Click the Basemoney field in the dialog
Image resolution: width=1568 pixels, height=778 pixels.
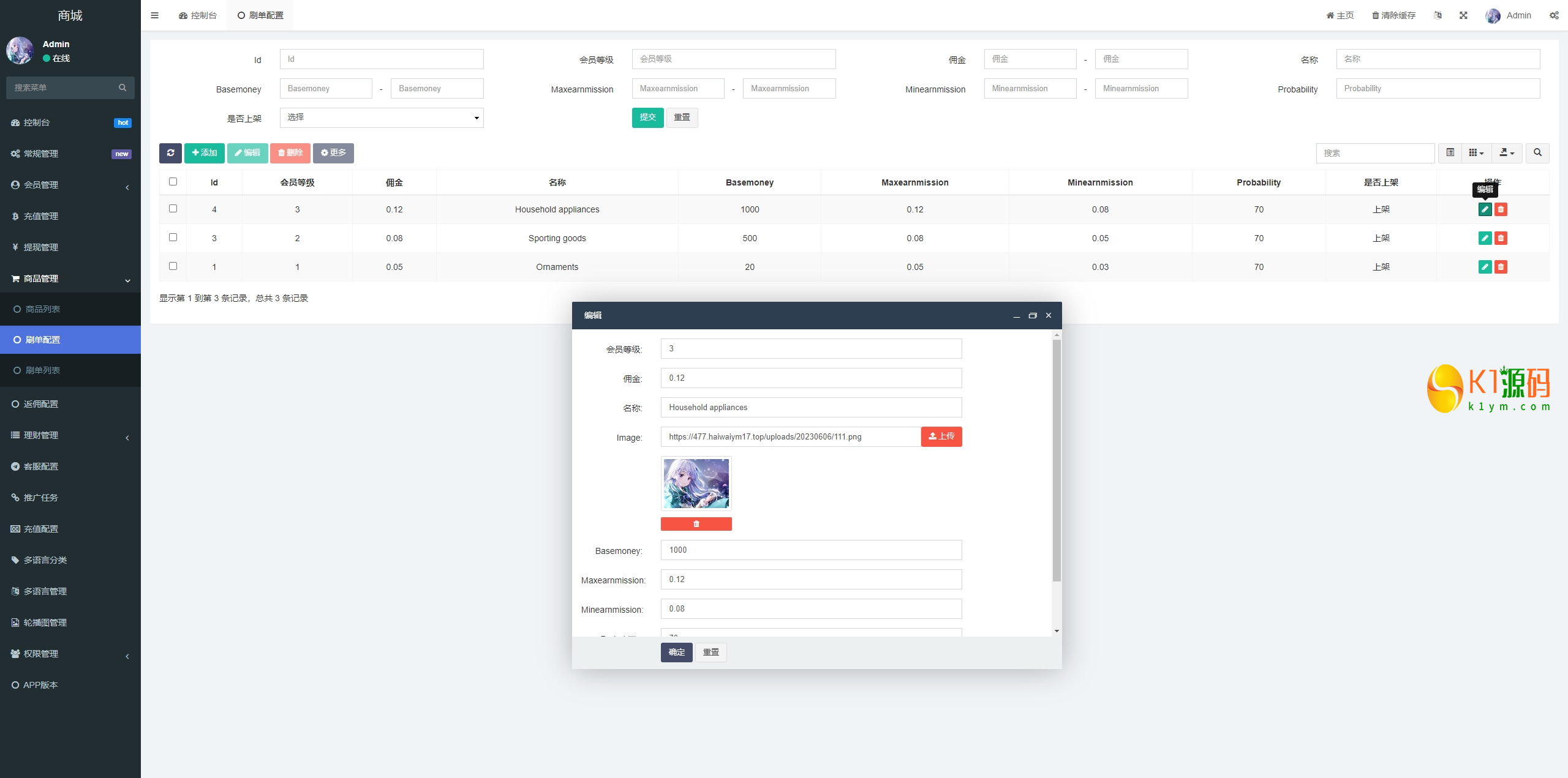pos(810,550)
